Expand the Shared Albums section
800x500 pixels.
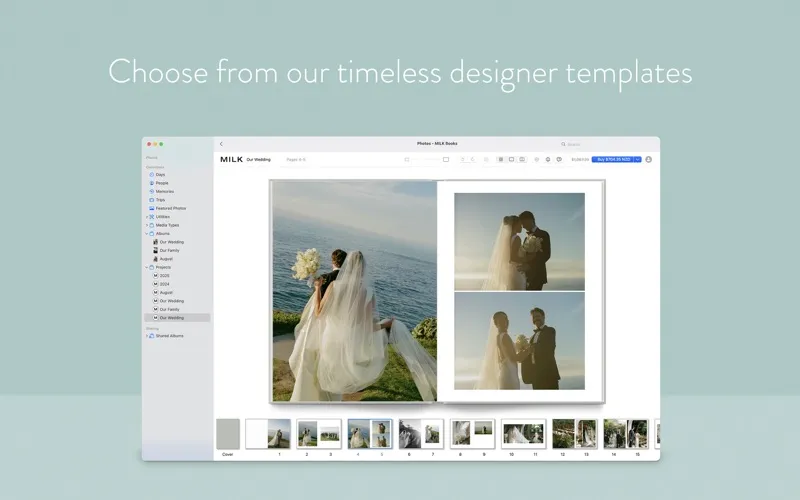pyautogui.click(x=146, y=336)
